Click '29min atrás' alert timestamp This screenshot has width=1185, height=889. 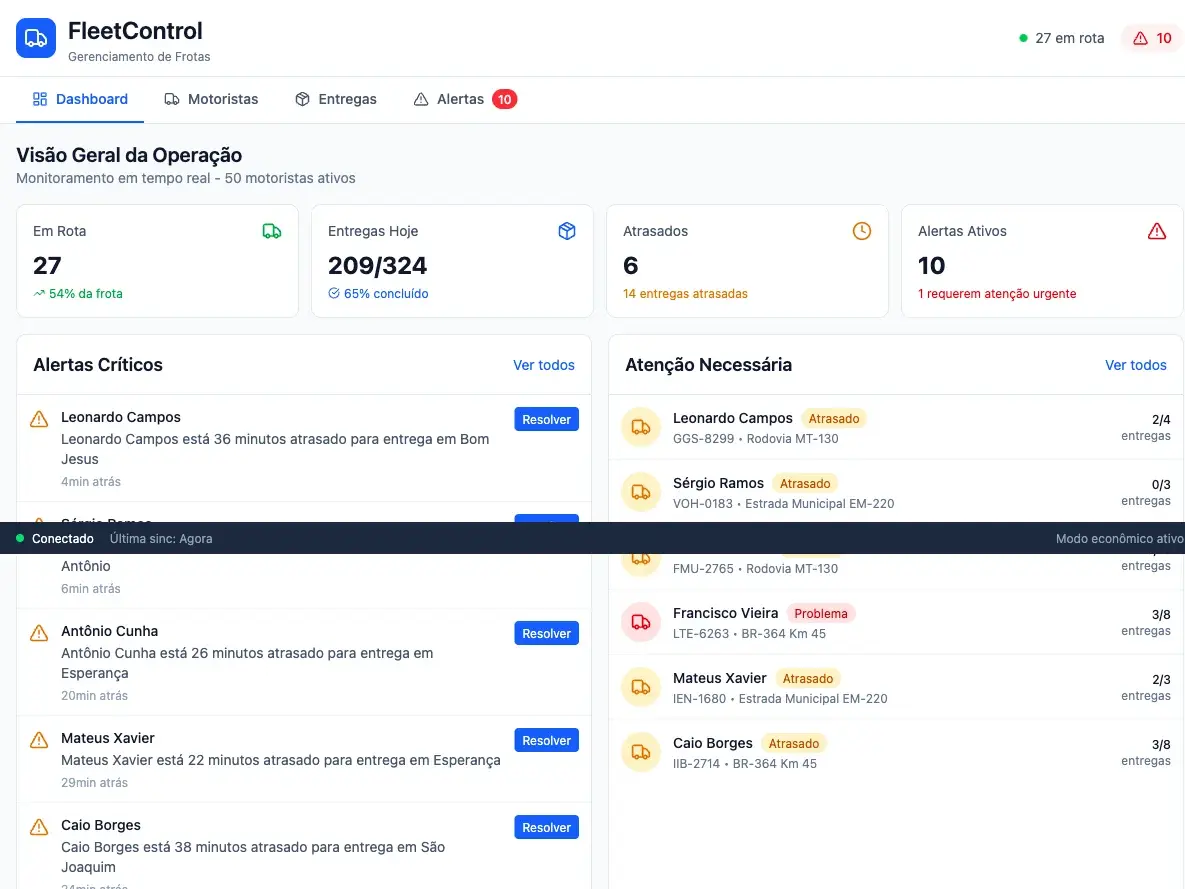[94, 782]
